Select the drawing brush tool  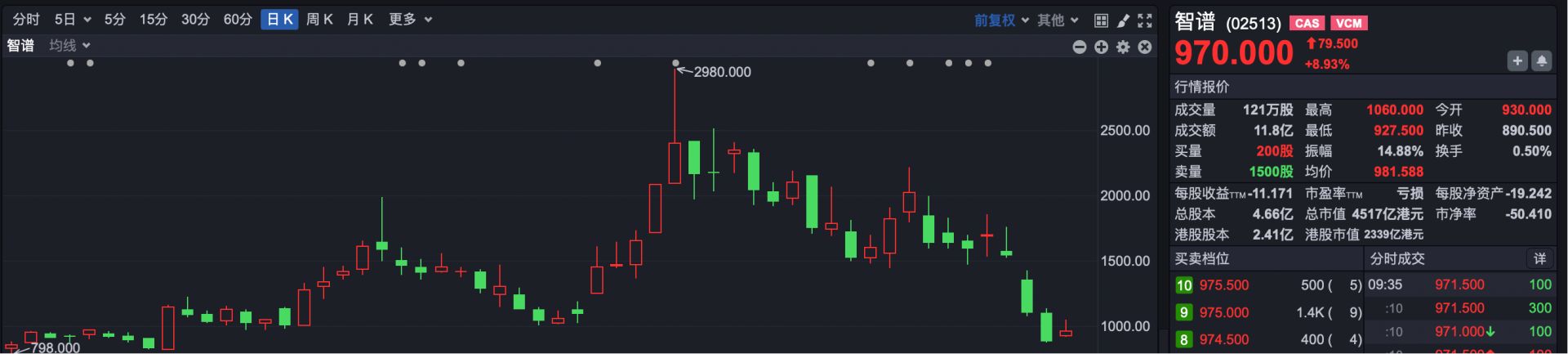click(x=1123, y=20)
